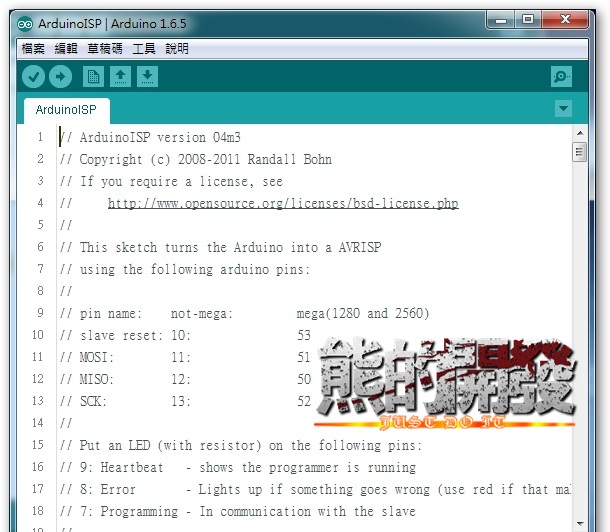Click the Upload arrow icon

point(60,76)
